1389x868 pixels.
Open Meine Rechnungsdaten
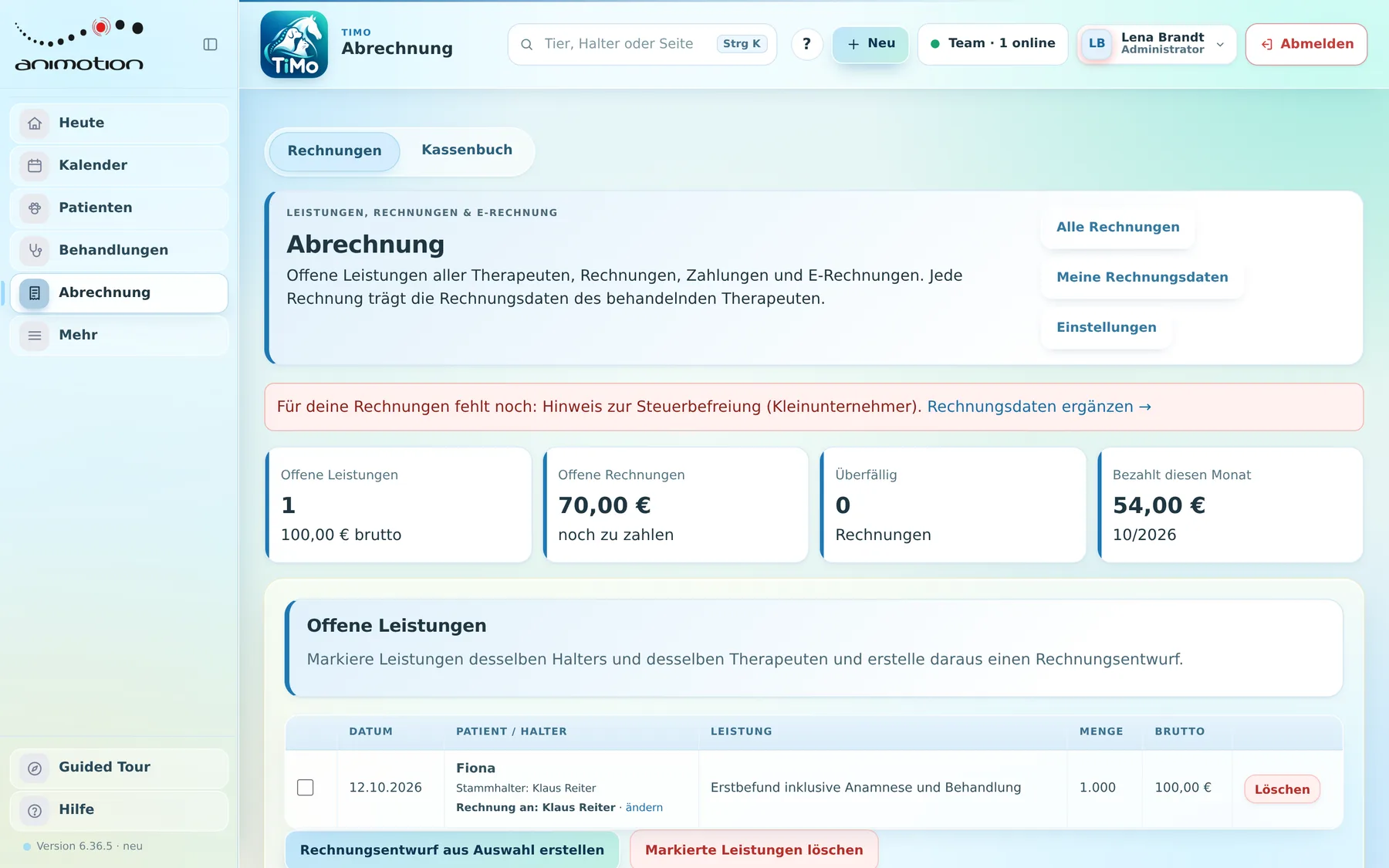(x=1142, y=278)
